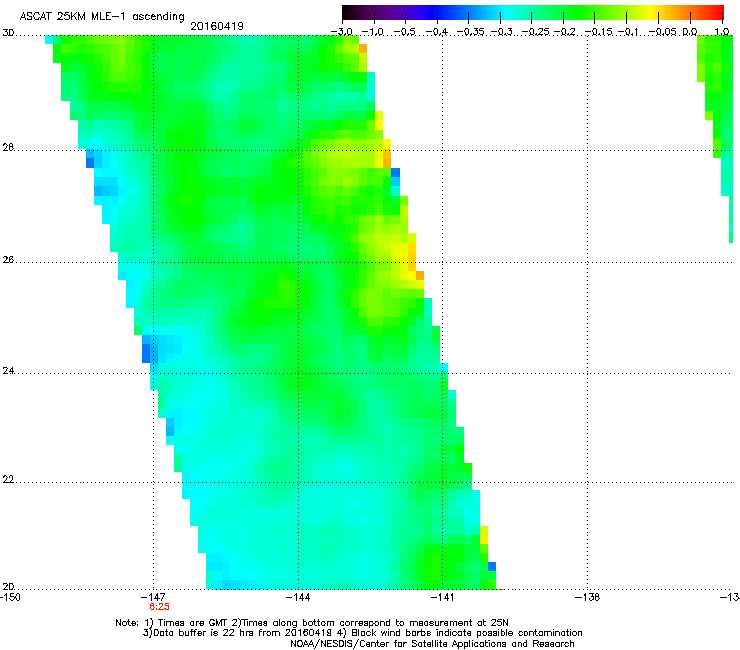This screenshot has height=650, width=740.
Task: Click the colorbar label -0.15
Action: pyautogui.click(x=598, y=32)
